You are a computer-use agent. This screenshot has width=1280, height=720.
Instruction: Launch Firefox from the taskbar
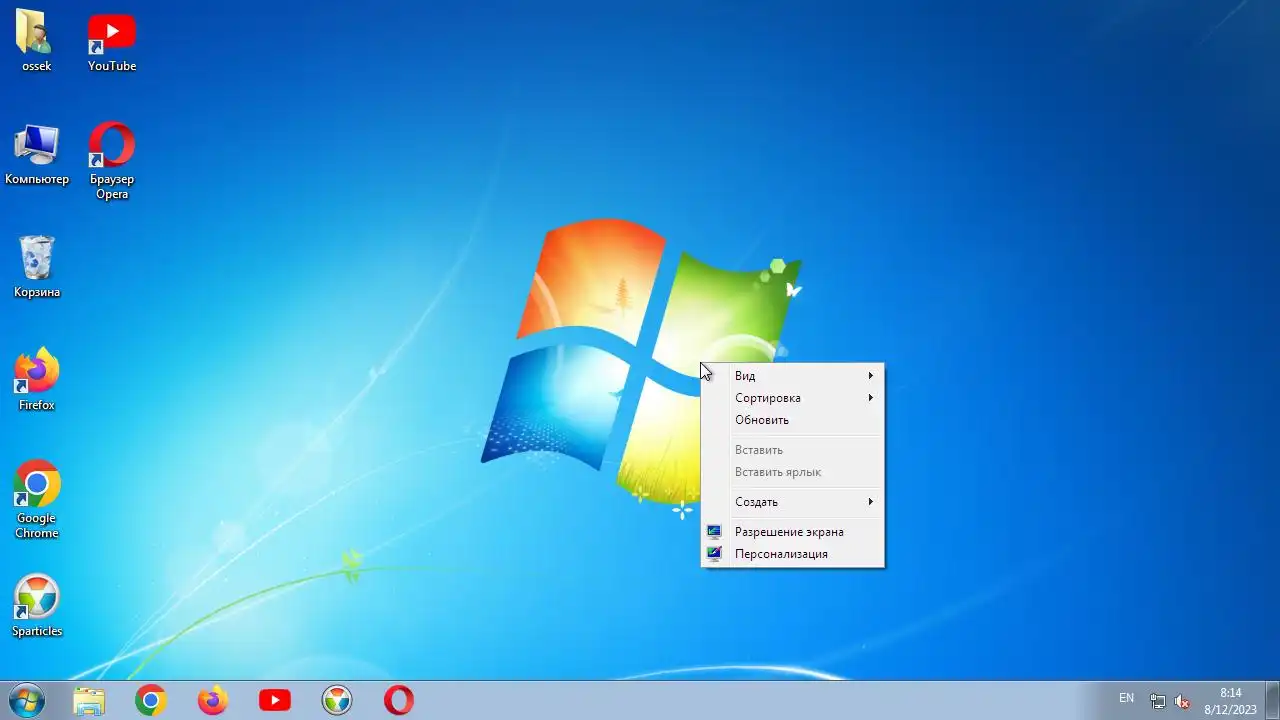[x=213, y=701]
